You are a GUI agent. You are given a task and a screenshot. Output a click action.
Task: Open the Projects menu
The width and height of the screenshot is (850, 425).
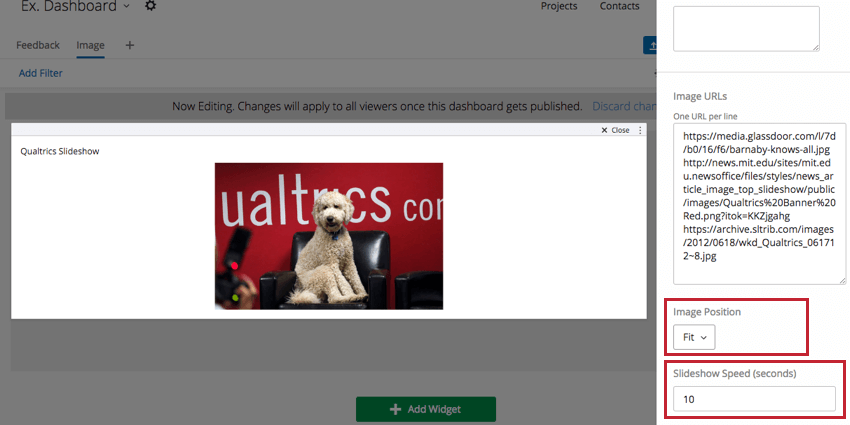click(x=559, y=7)
